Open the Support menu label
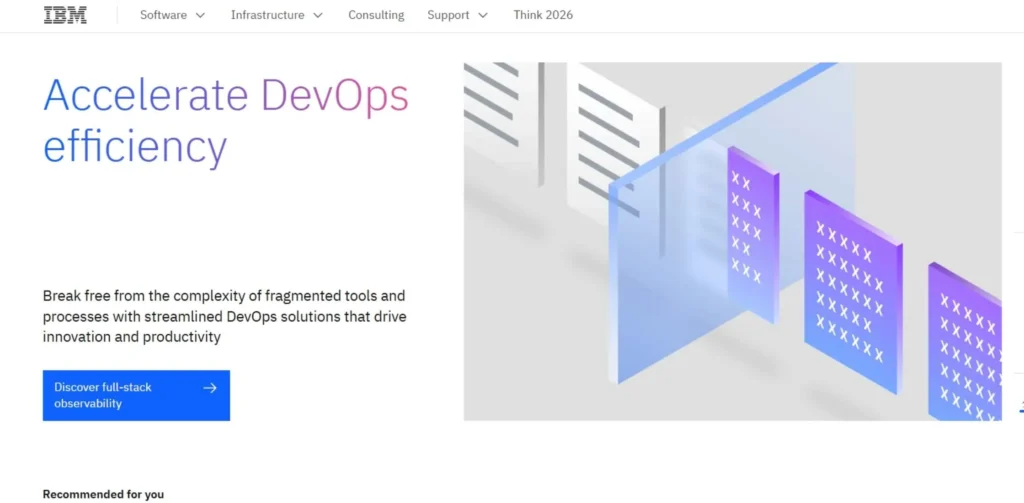Image resolution: width=1024 pixels, height=503 pixels. (448, 15)
